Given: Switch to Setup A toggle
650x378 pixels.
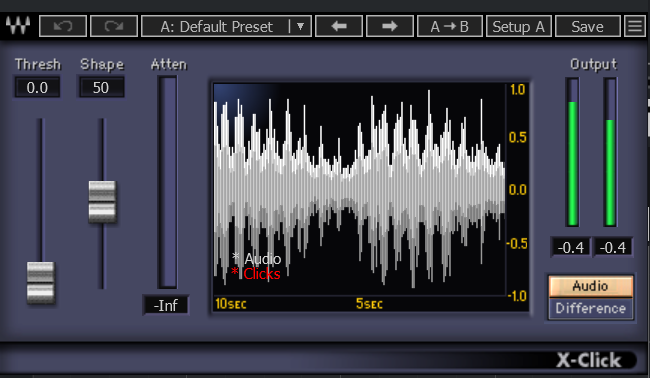Looking at the screenshot, I should (x=519, y=27).
